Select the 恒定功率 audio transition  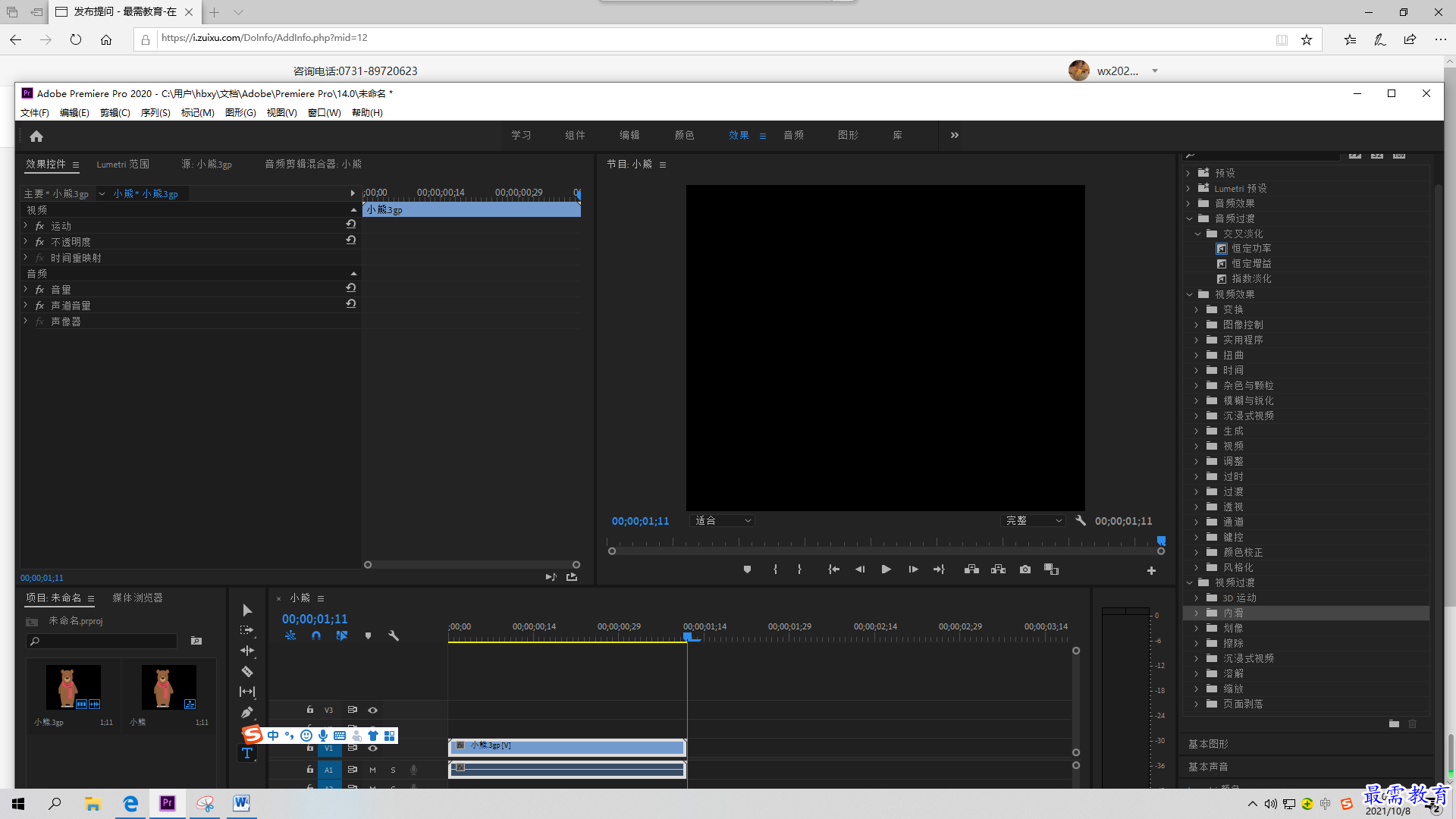(1251, 249)
